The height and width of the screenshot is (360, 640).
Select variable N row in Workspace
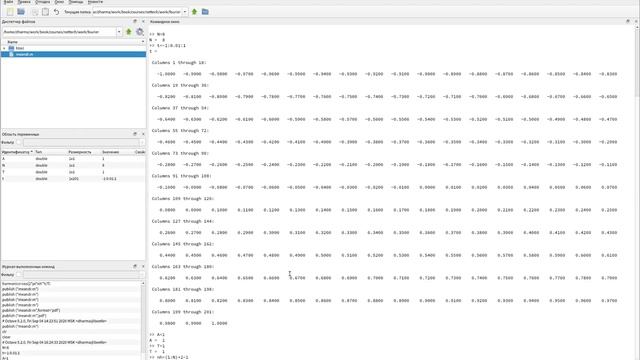73,165
